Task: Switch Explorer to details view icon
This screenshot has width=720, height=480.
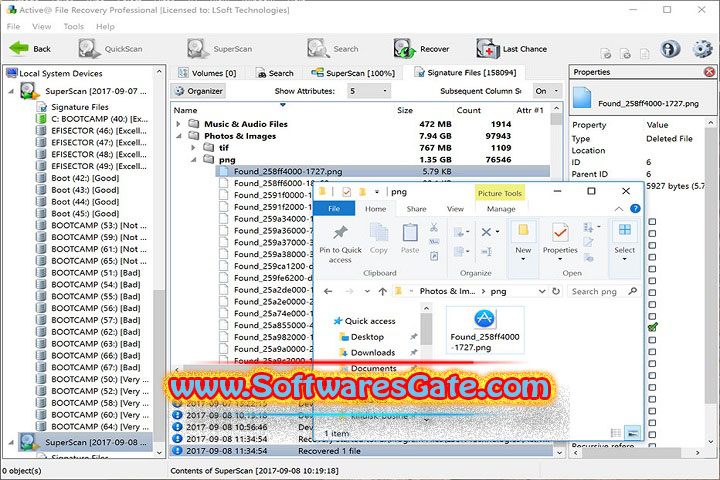Action: click(x=616, y=433)
